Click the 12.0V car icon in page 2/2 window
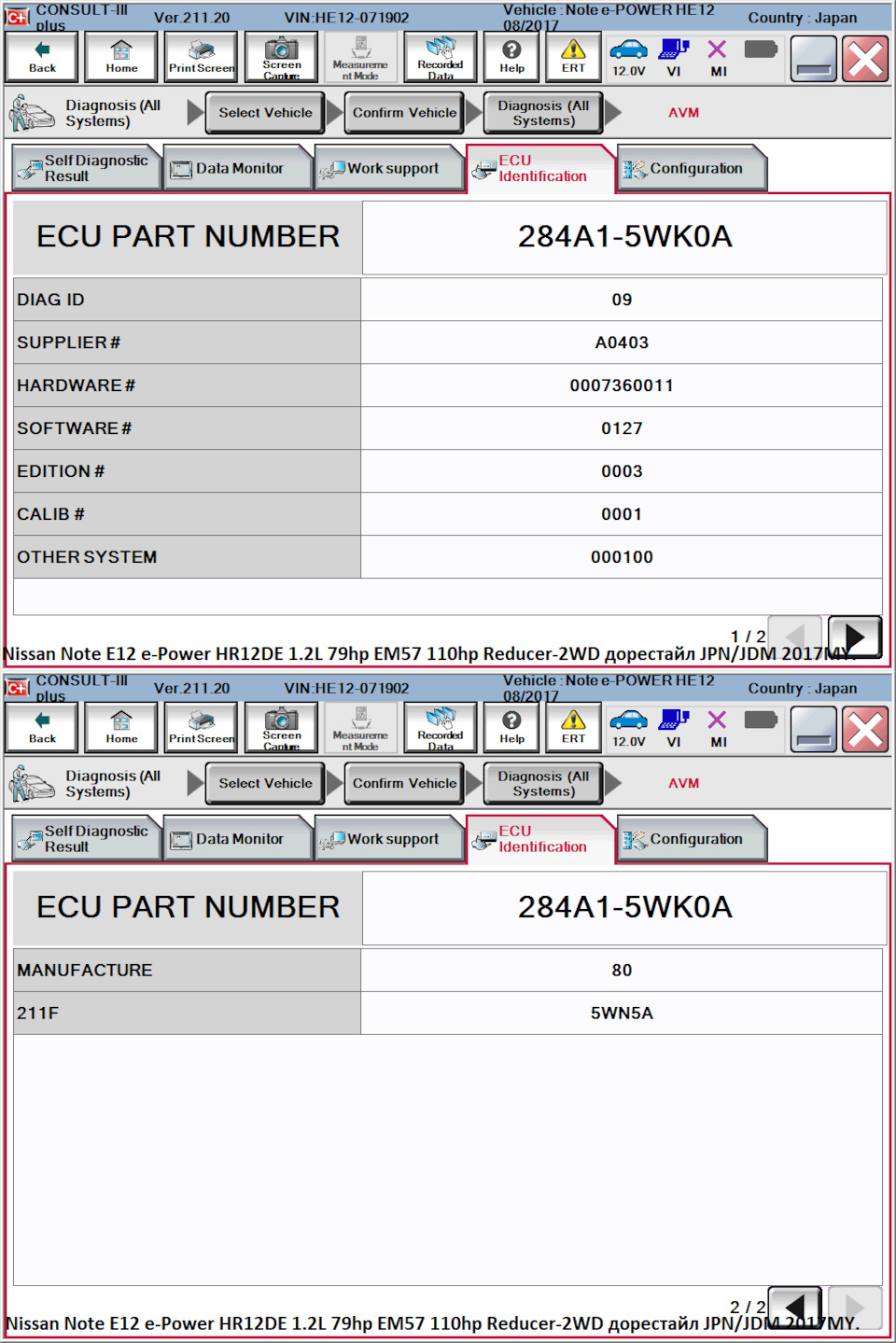Screen dimensions: 896x1343 (628, 728)
